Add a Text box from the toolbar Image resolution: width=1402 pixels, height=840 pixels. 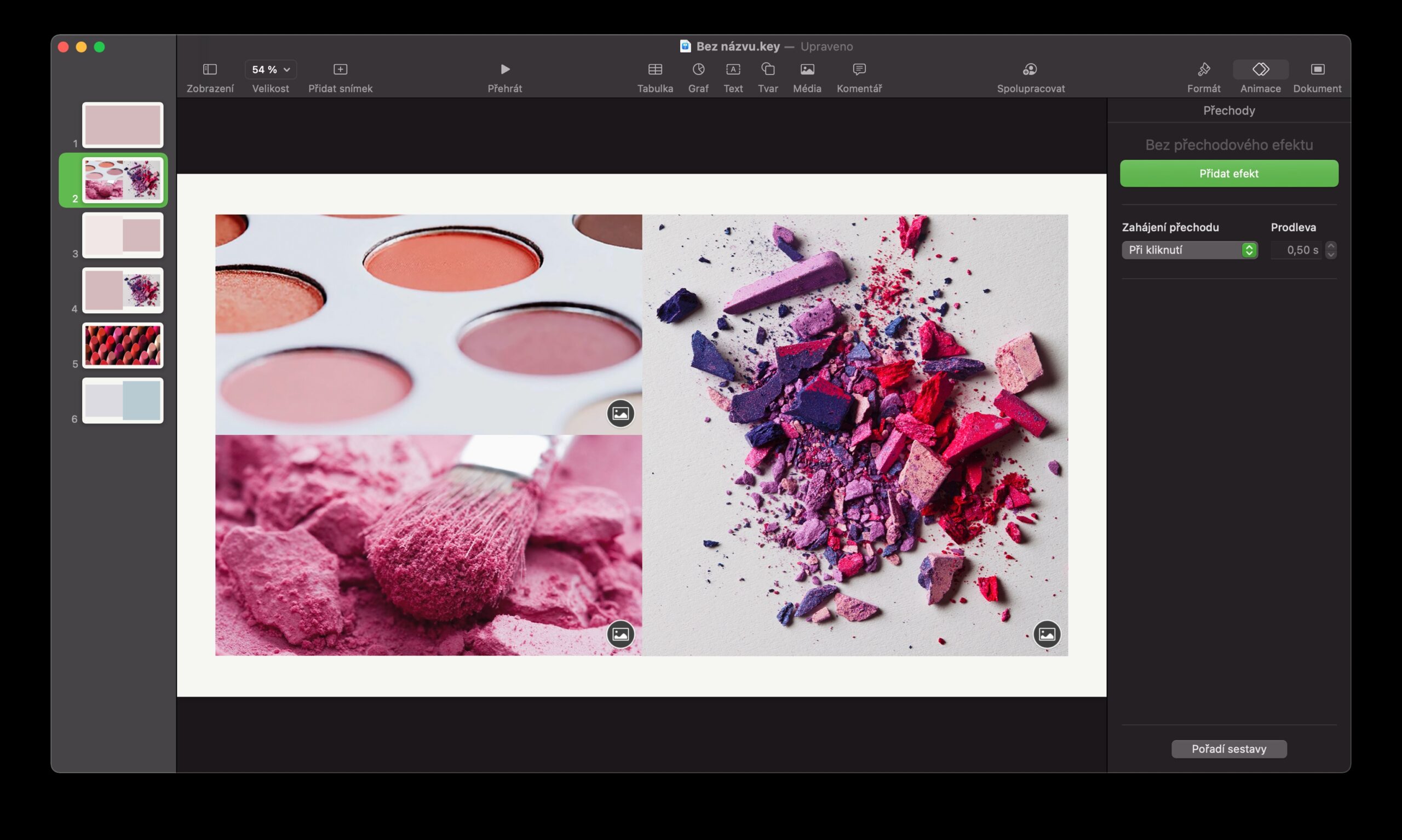pos(732,70)
